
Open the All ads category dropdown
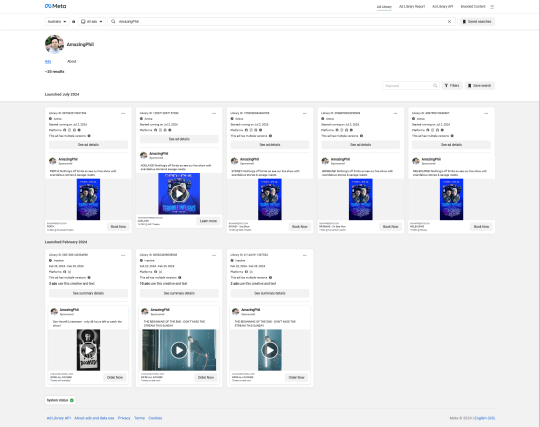(92, 21)
